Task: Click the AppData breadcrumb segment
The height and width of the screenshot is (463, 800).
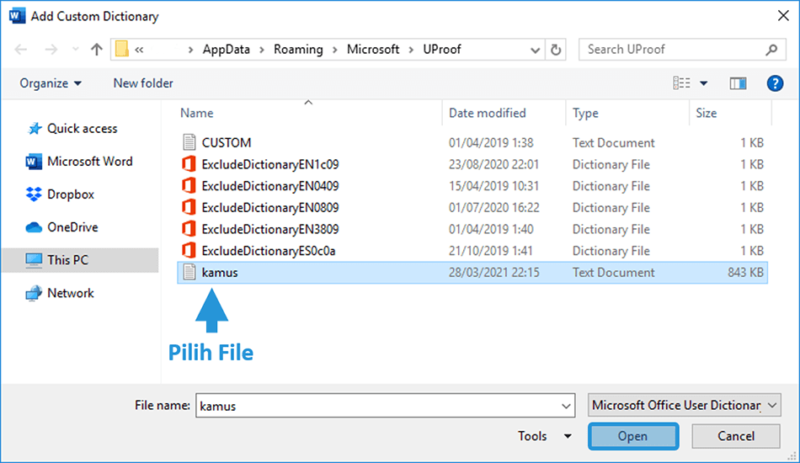Action: point(226,50)
